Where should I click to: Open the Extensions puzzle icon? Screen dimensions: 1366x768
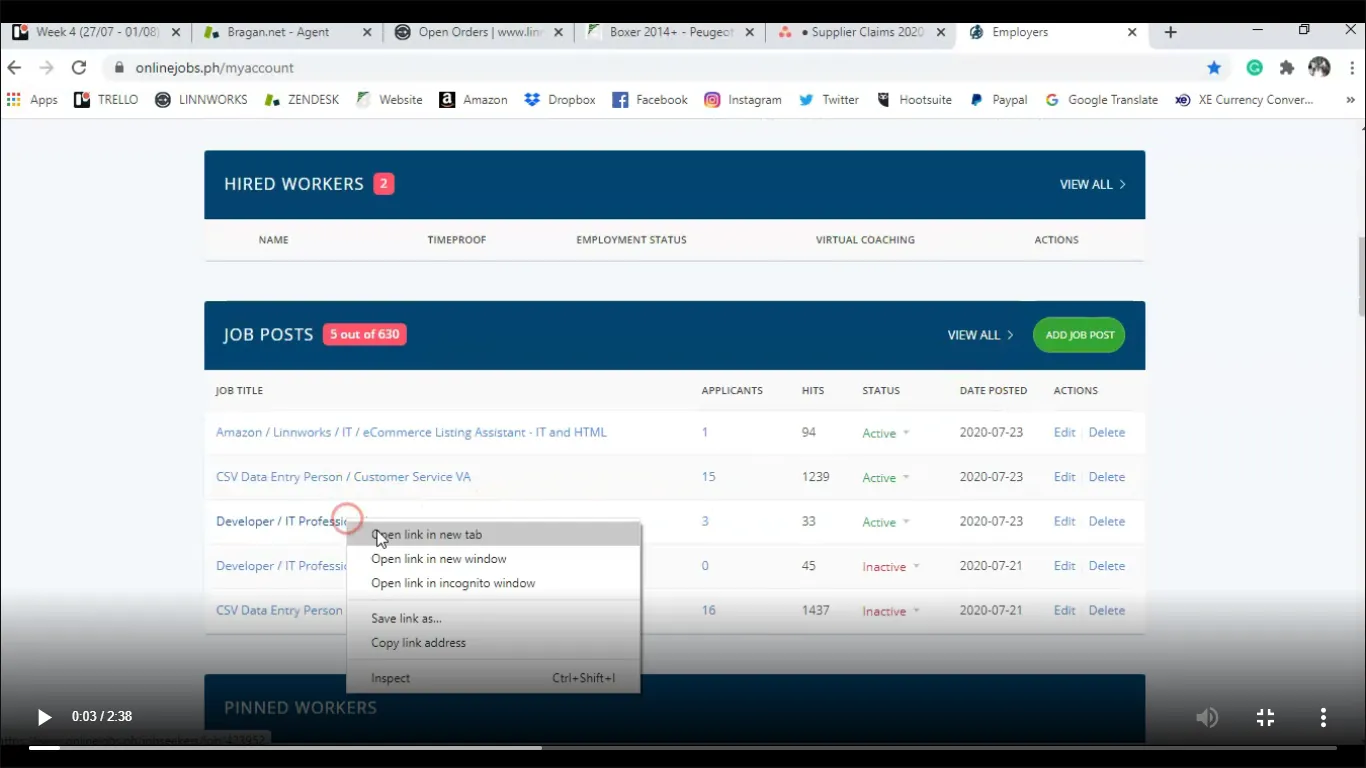1287,68
